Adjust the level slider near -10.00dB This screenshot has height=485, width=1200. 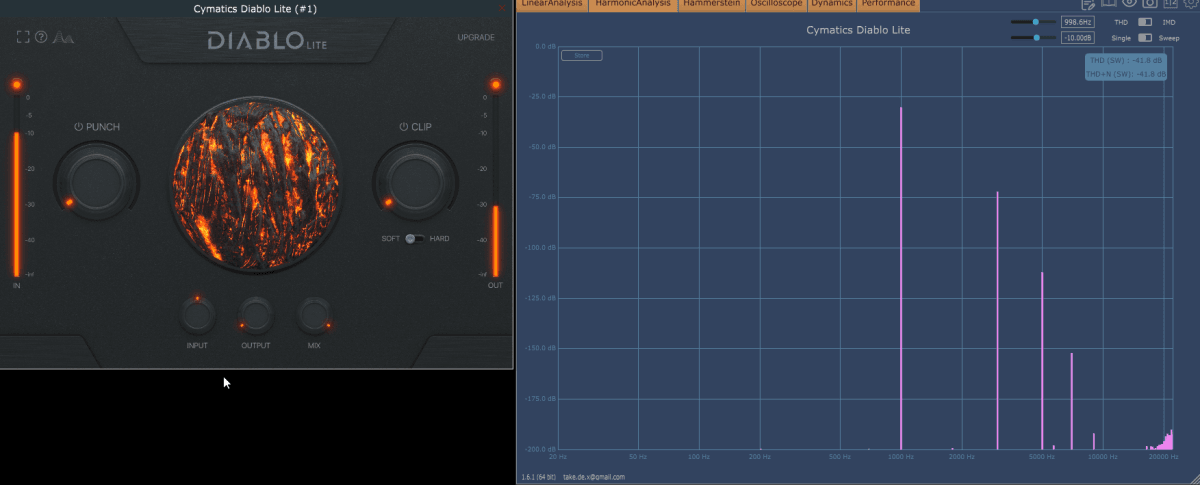[x=1032, y=37]
